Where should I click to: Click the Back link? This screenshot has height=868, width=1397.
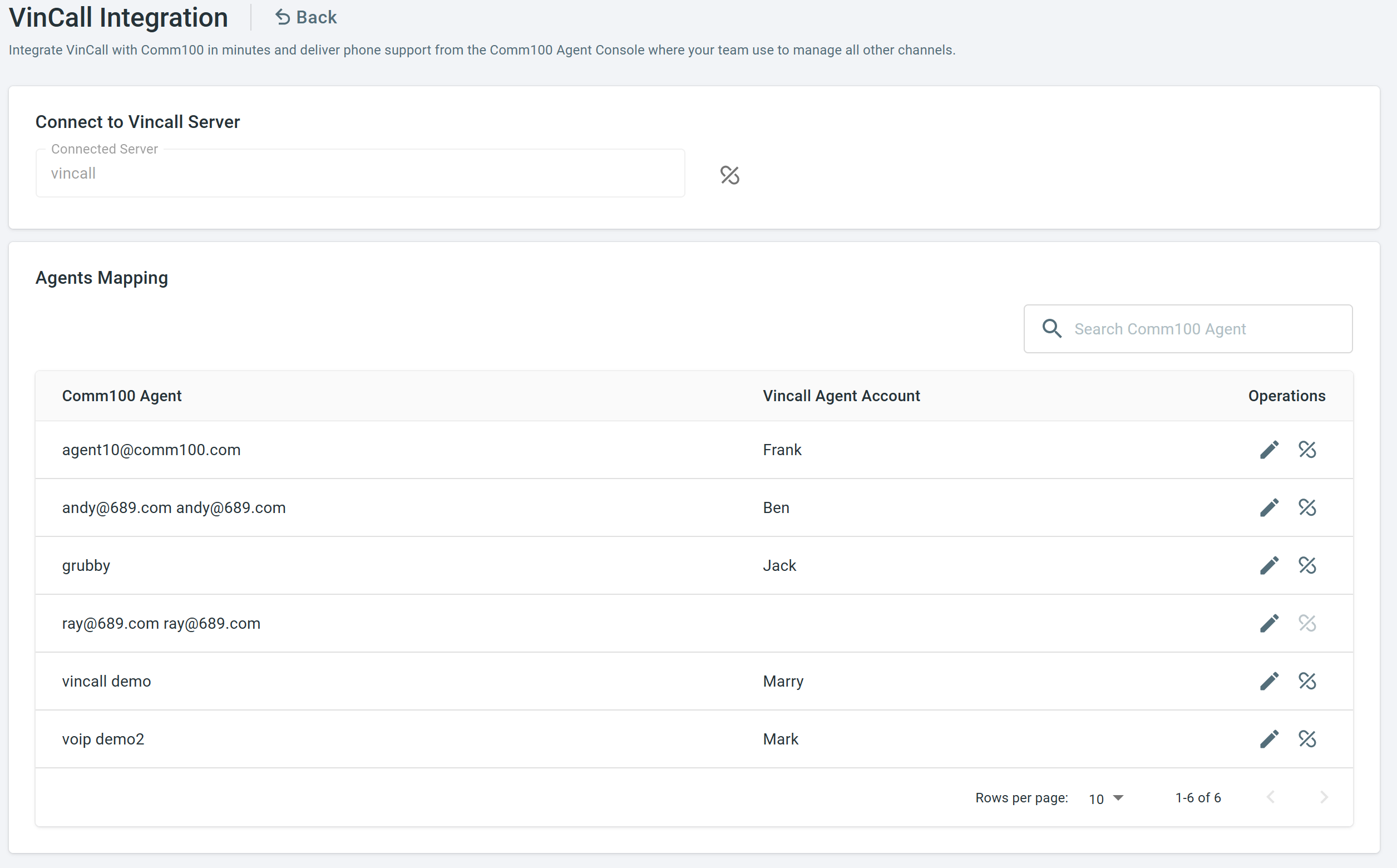coord(306,17)
